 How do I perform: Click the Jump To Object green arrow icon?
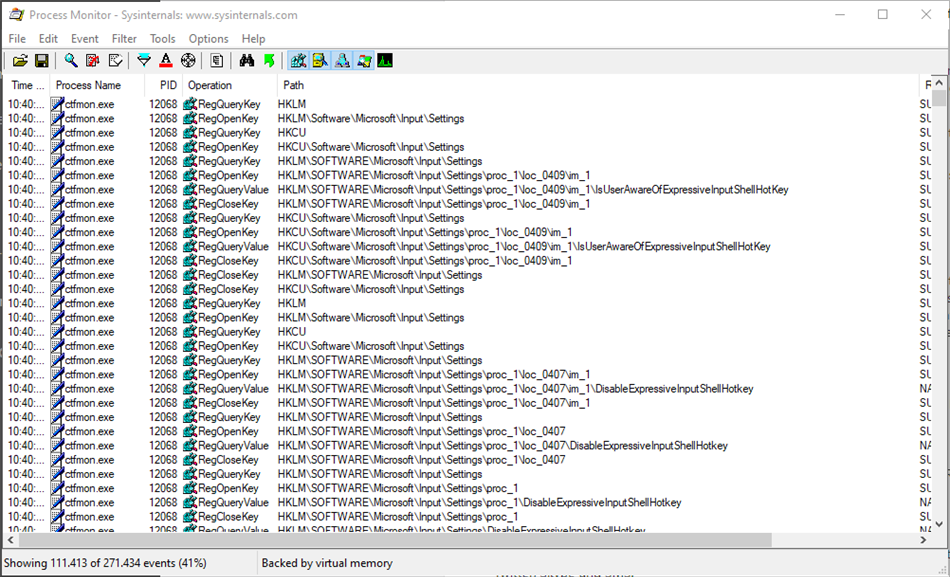click(269, 61)
